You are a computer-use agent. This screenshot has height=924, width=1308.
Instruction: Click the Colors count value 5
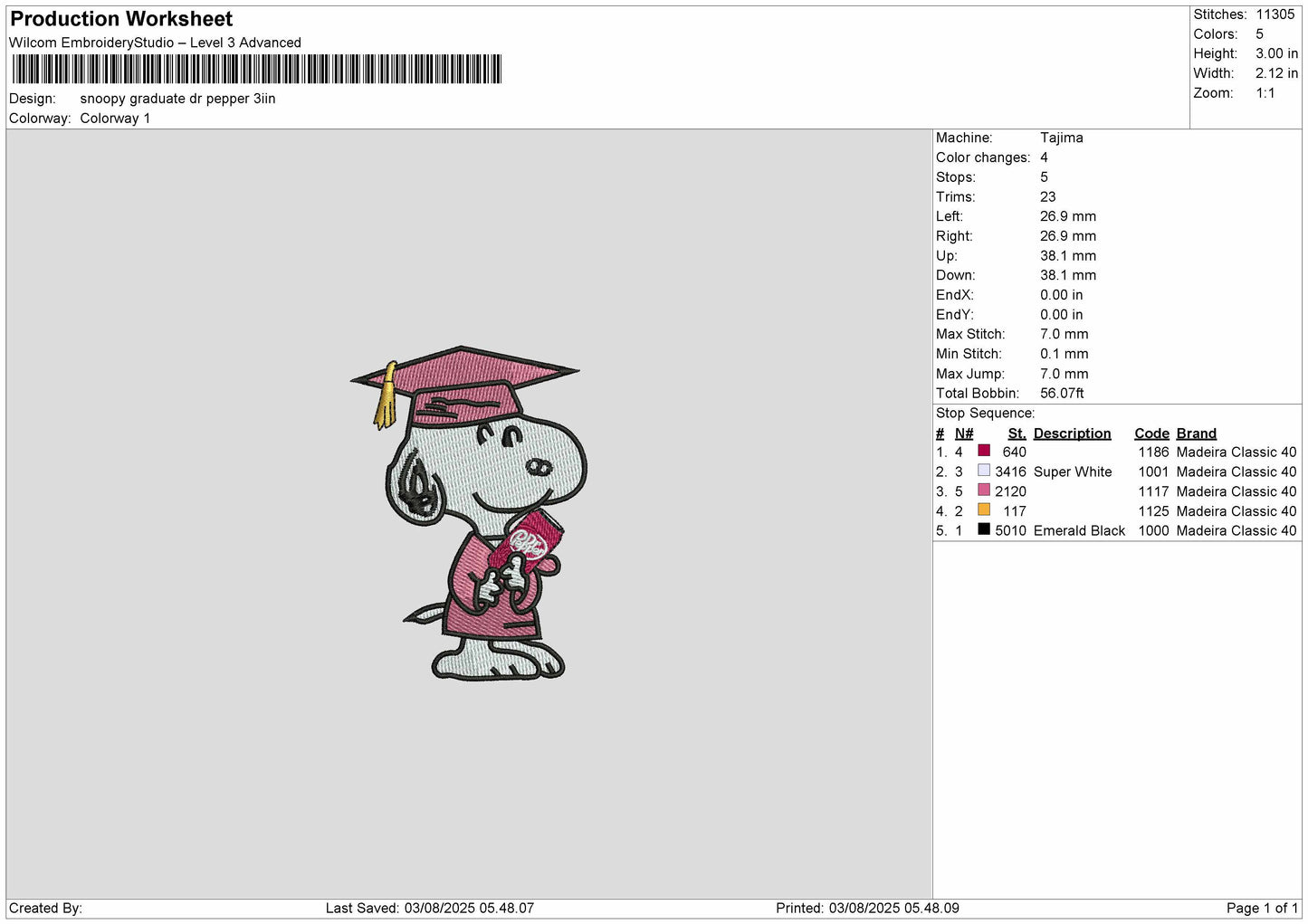click(x=1260, y=34)
